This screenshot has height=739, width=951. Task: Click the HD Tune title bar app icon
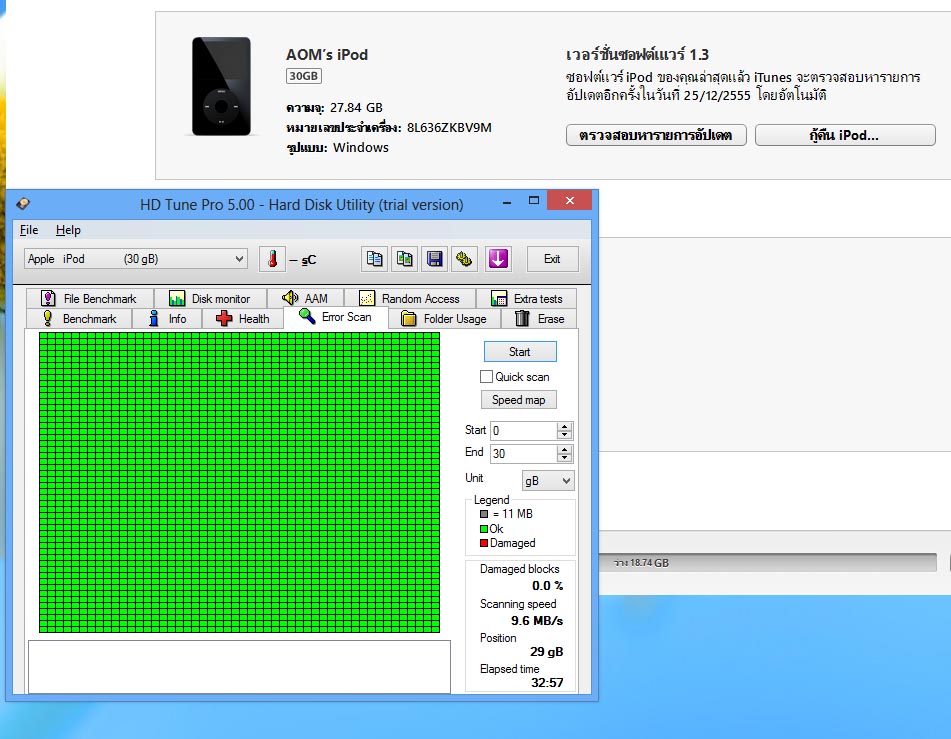click(23, 204)
